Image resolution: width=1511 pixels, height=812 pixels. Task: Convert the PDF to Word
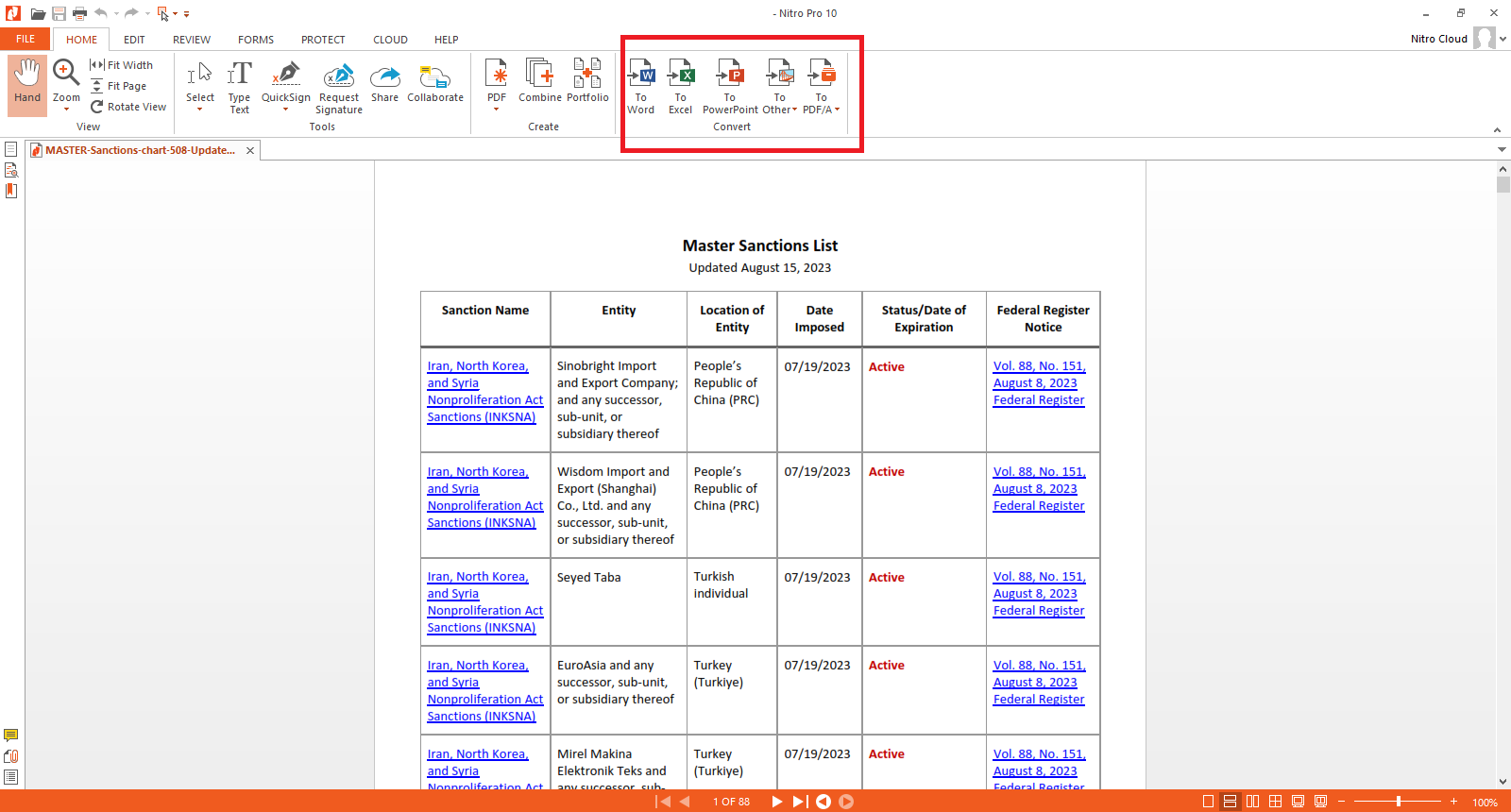[x=641, y=87]
